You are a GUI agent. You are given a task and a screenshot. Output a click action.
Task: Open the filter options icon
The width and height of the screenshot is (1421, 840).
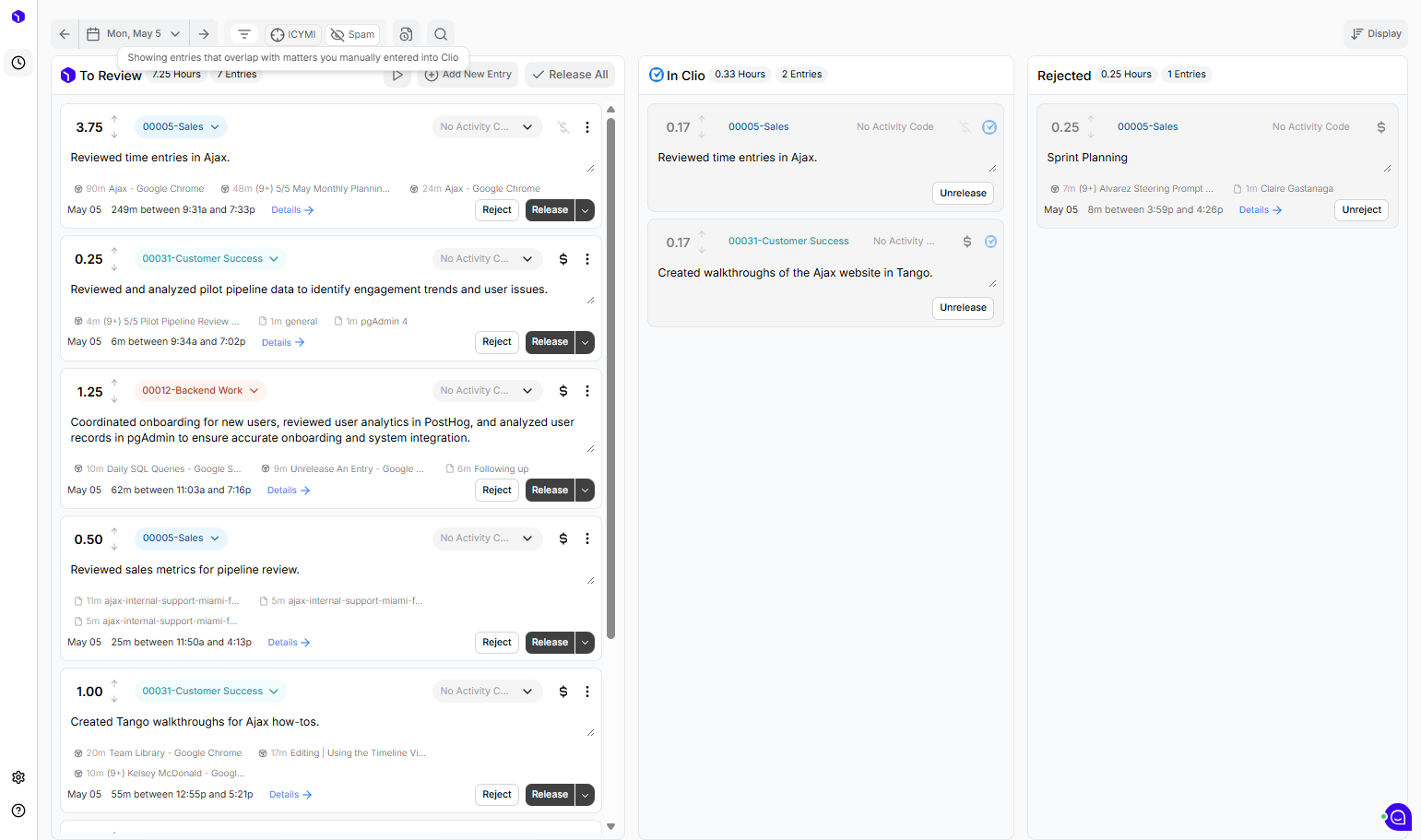(244, 34)
